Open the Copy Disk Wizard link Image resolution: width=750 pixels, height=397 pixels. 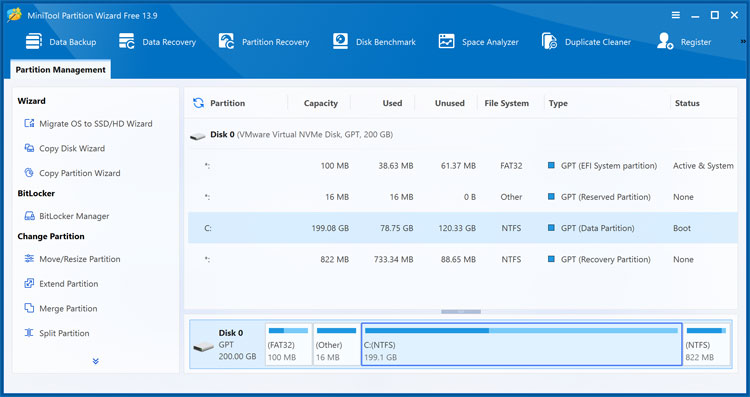[x=72, y=148]
